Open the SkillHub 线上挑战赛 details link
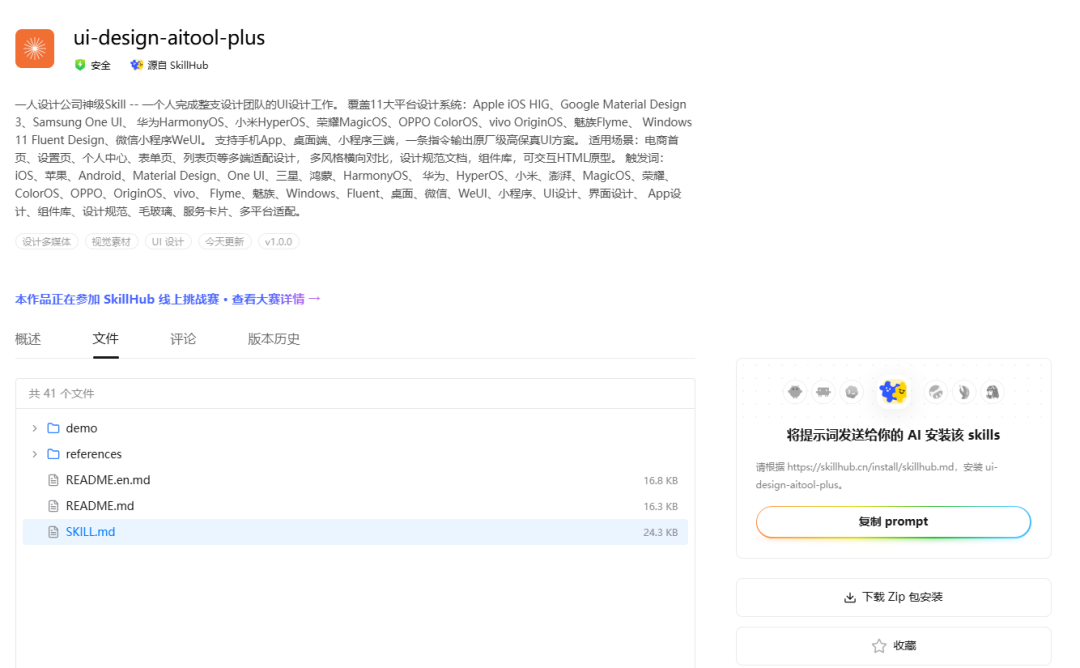Image resolution: width=1080 pixels, height=668 pixels. click(x=168, y=299)
